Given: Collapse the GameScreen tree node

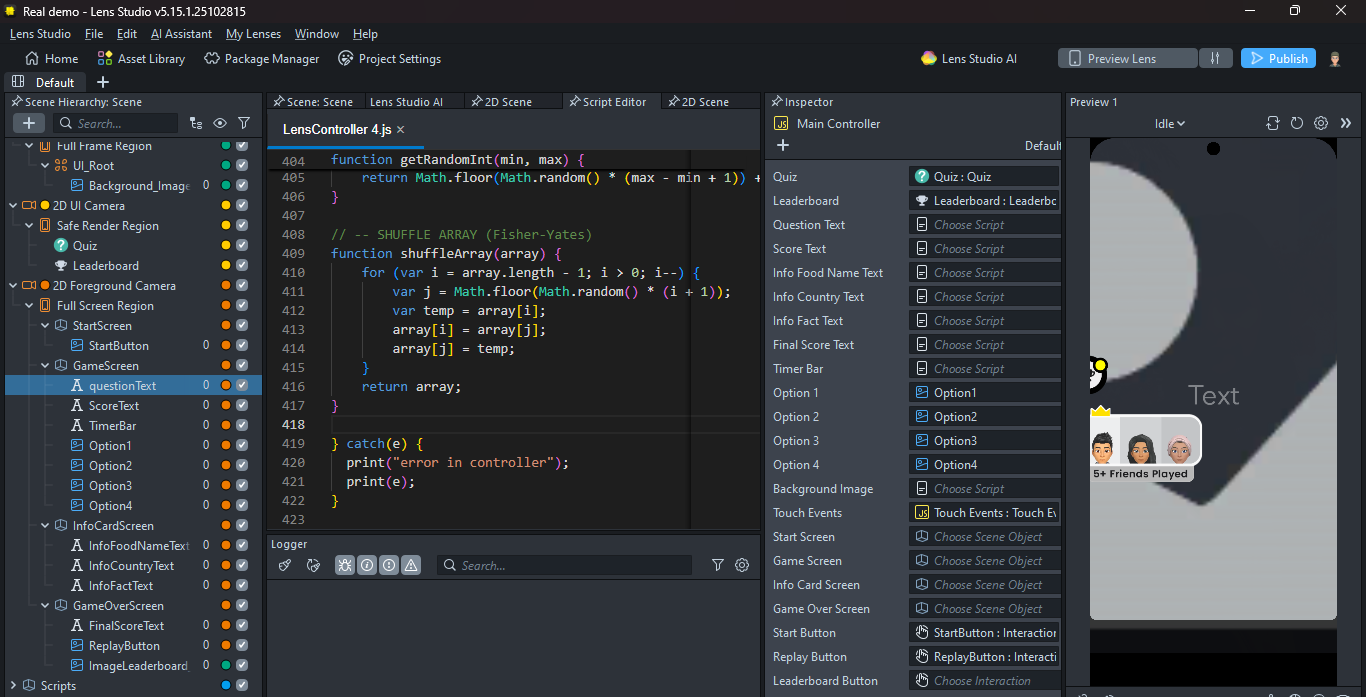Looking at the screenshot, I should click(x=45, y=366).
